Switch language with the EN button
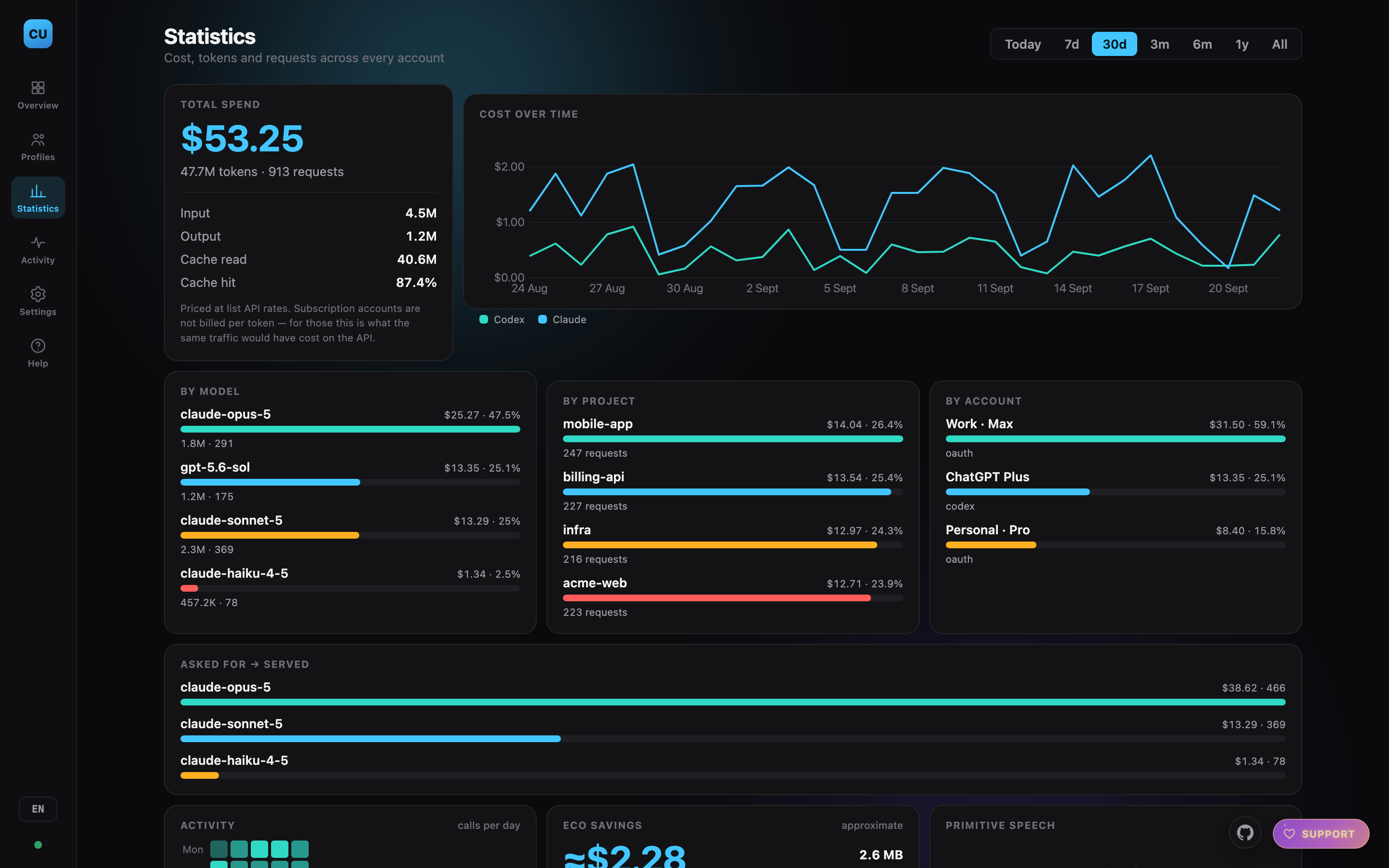Screen dimensions: 1389x868 tap(38, 809)
